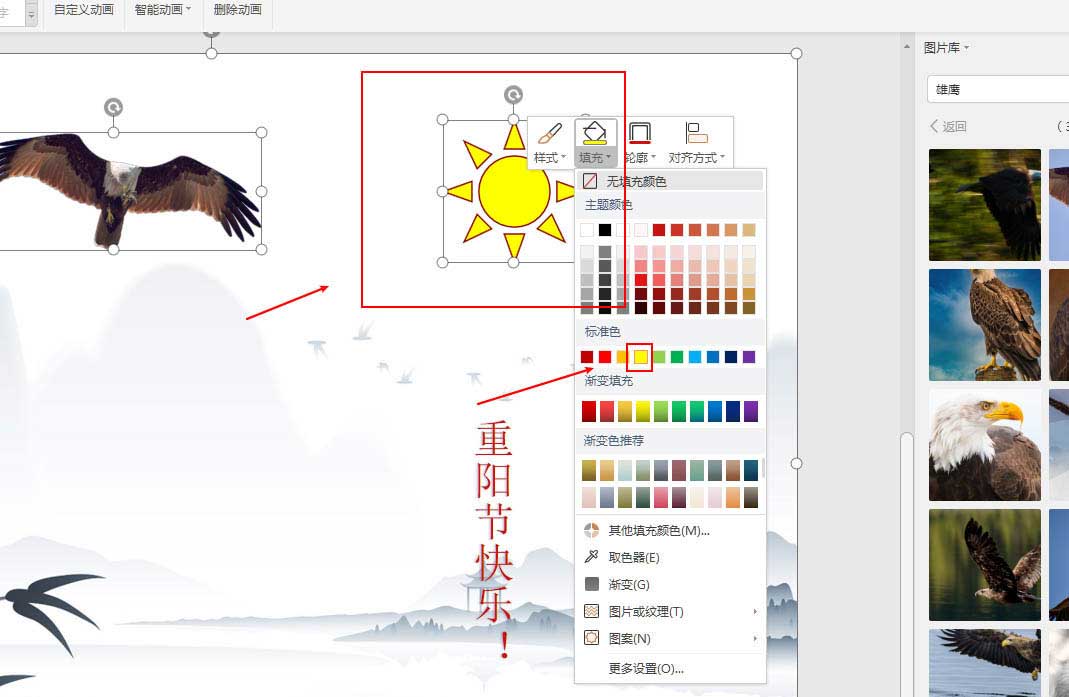
Task: Pick yellow gradient fill swatch
Action: pos(643,411)
